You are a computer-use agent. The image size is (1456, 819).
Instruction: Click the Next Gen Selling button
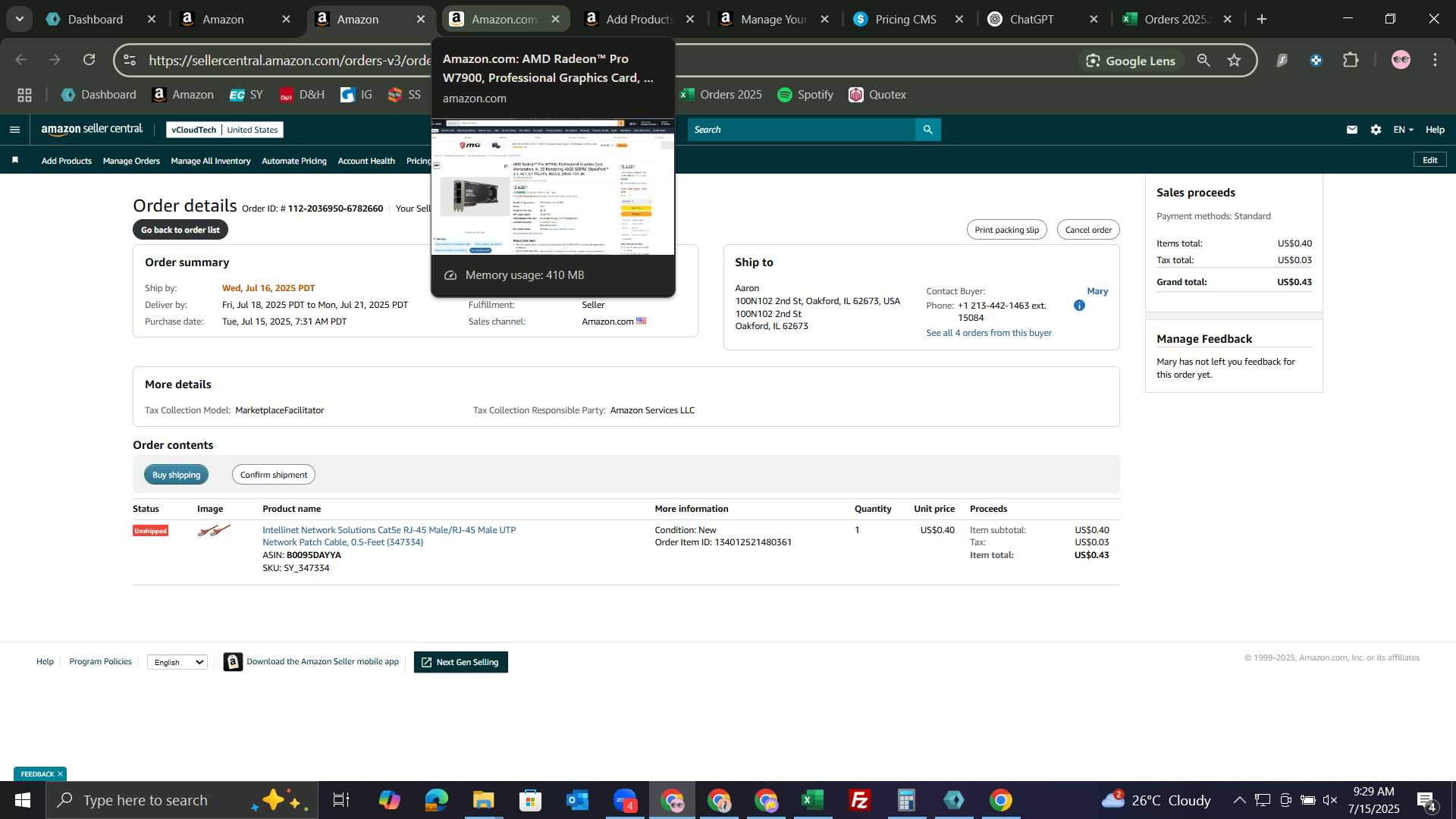pyautogui.click(x=461, y=662)
